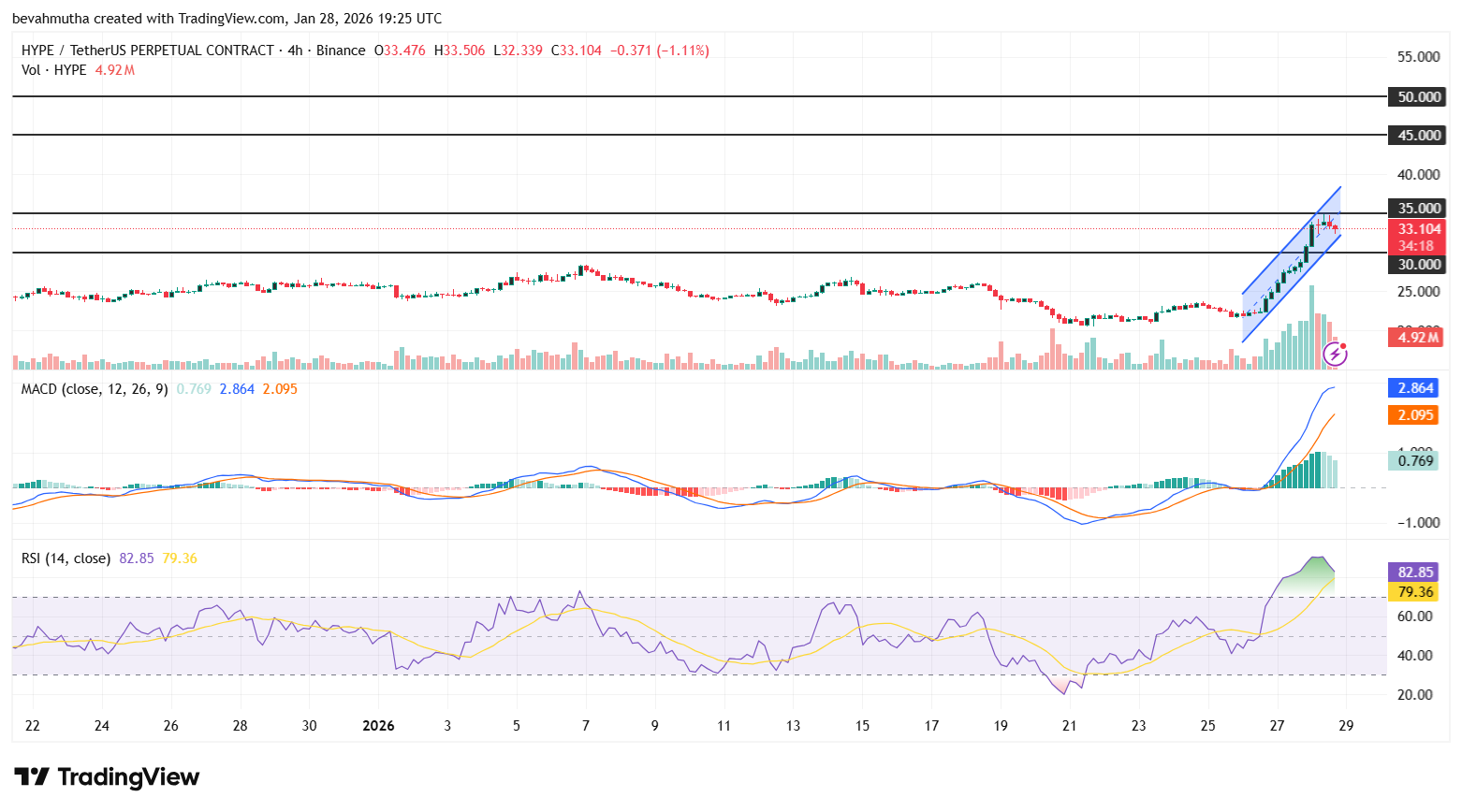Click the purple lightning bolt event icon

1336,353
